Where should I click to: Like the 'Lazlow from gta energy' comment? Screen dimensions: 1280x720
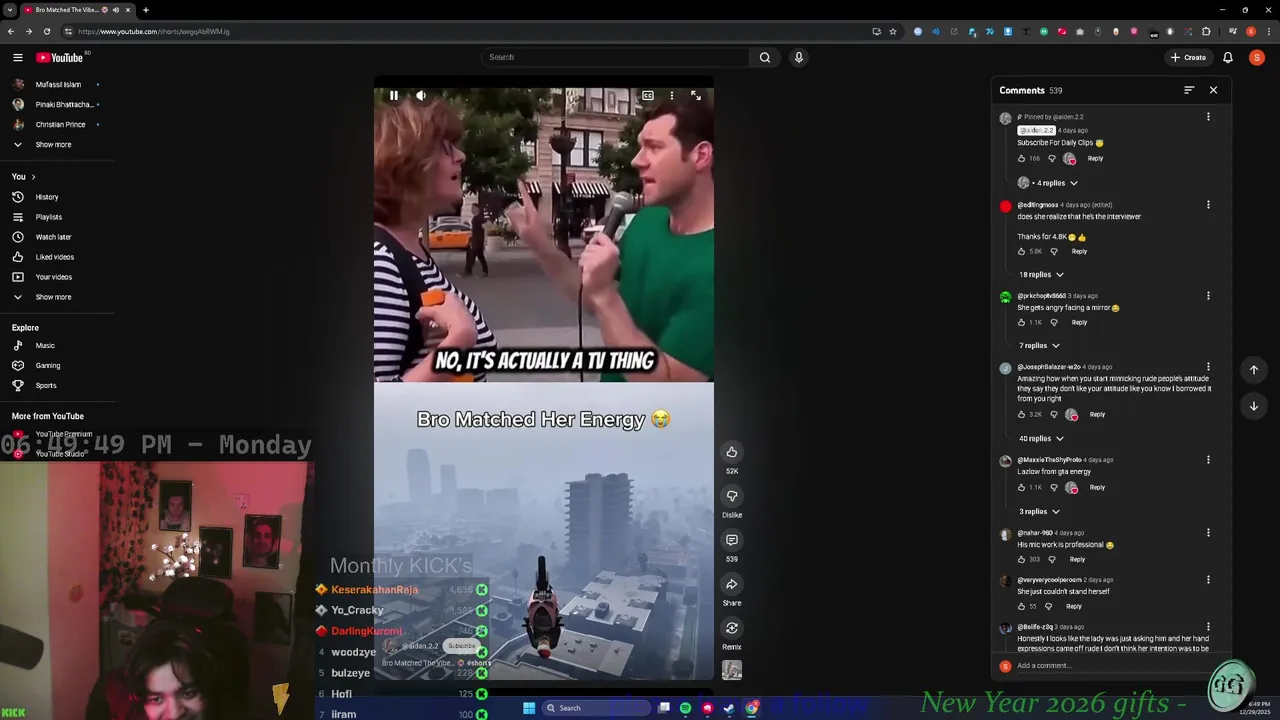pyautogui.click(x=1021, y=488)
